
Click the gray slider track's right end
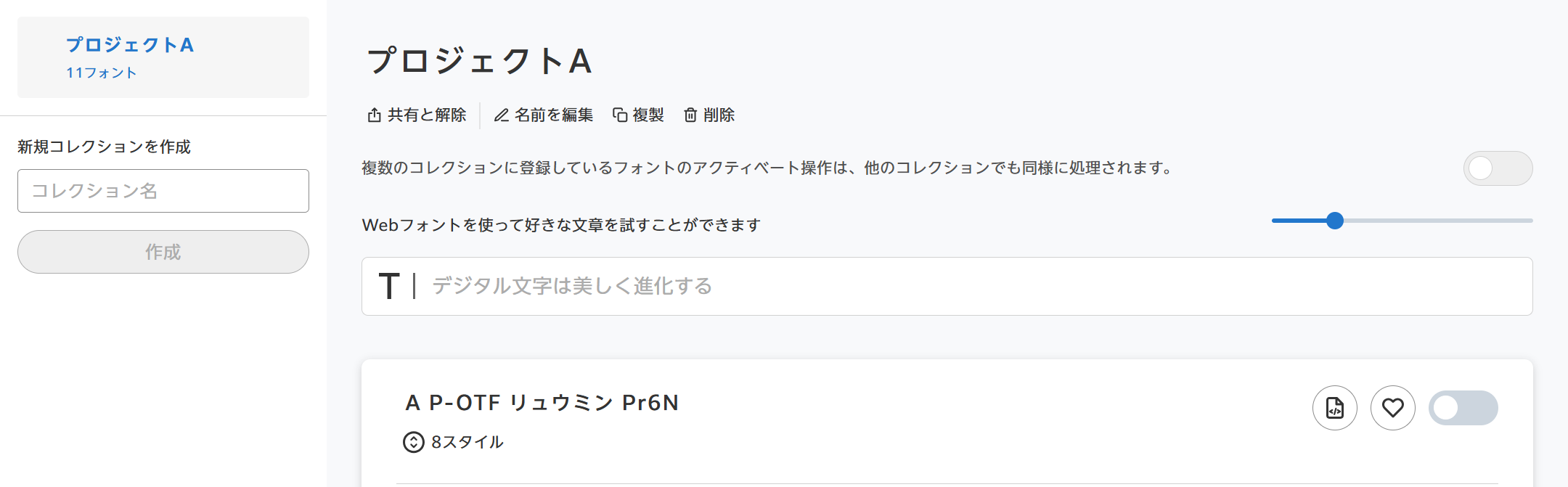click(1529, 221)
